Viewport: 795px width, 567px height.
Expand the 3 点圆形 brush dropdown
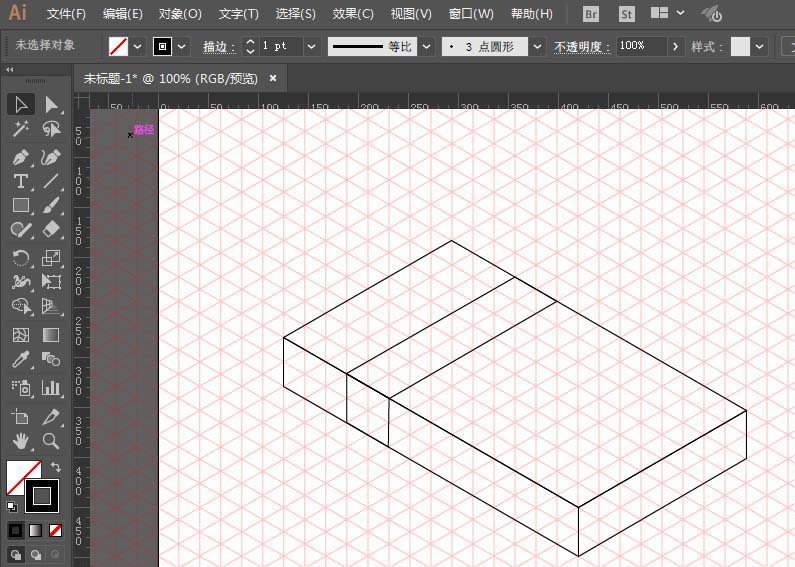point(538,47)
